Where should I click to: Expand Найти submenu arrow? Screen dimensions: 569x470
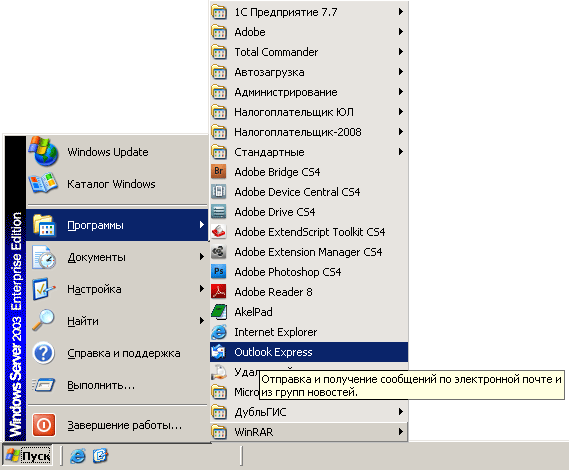[202, 320]
